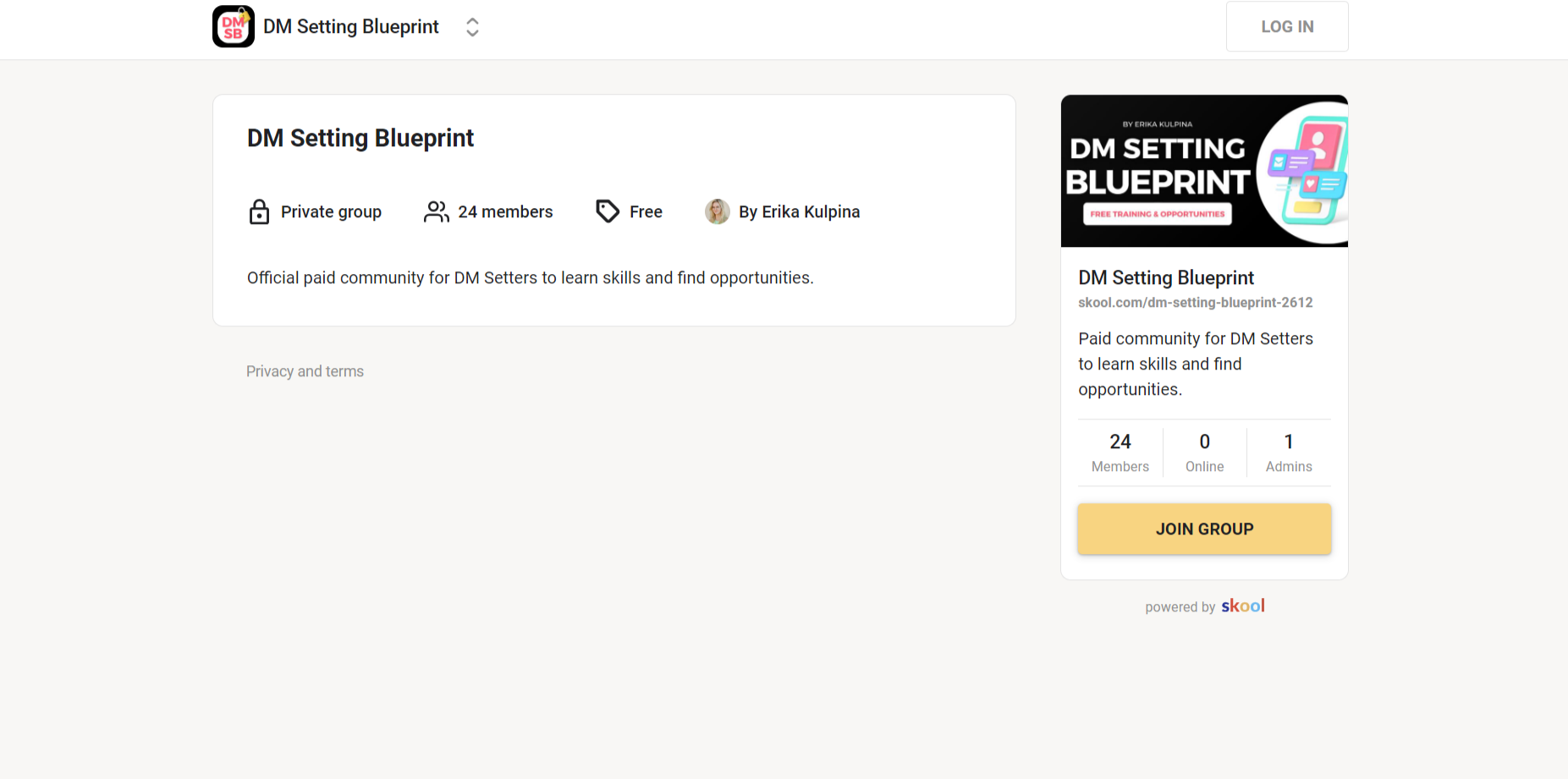Open the powered by skool logo
Viewport: 1568px width, 779px height.
coord(1242,606)
